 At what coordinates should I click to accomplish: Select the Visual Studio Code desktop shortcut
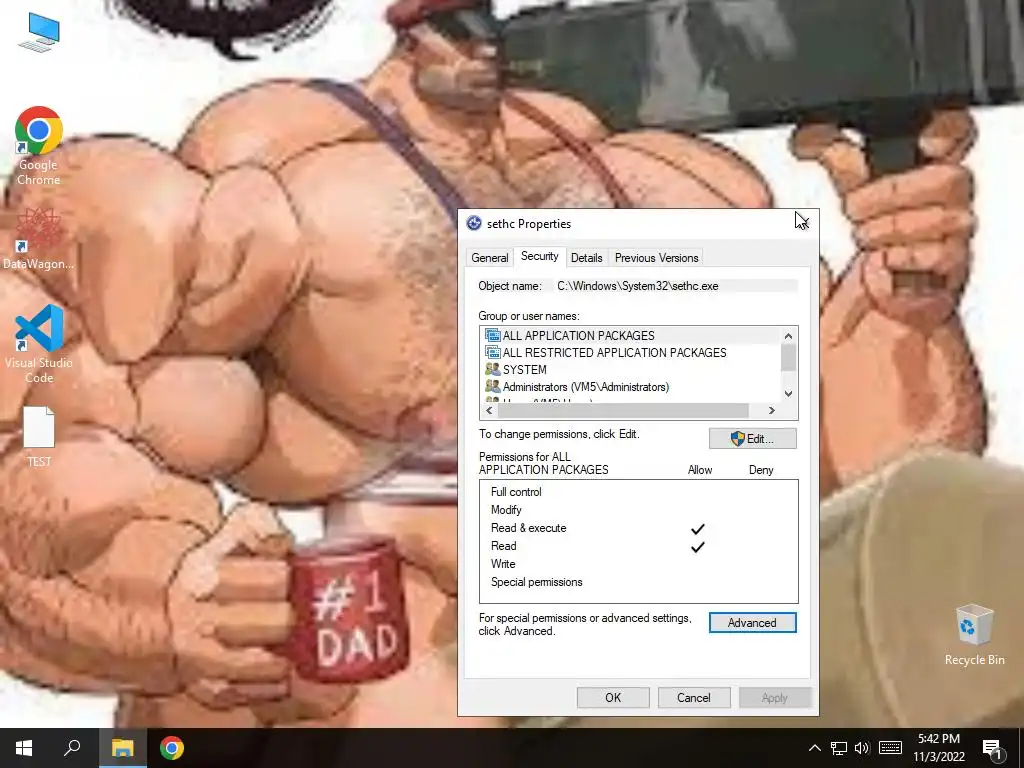39,344
